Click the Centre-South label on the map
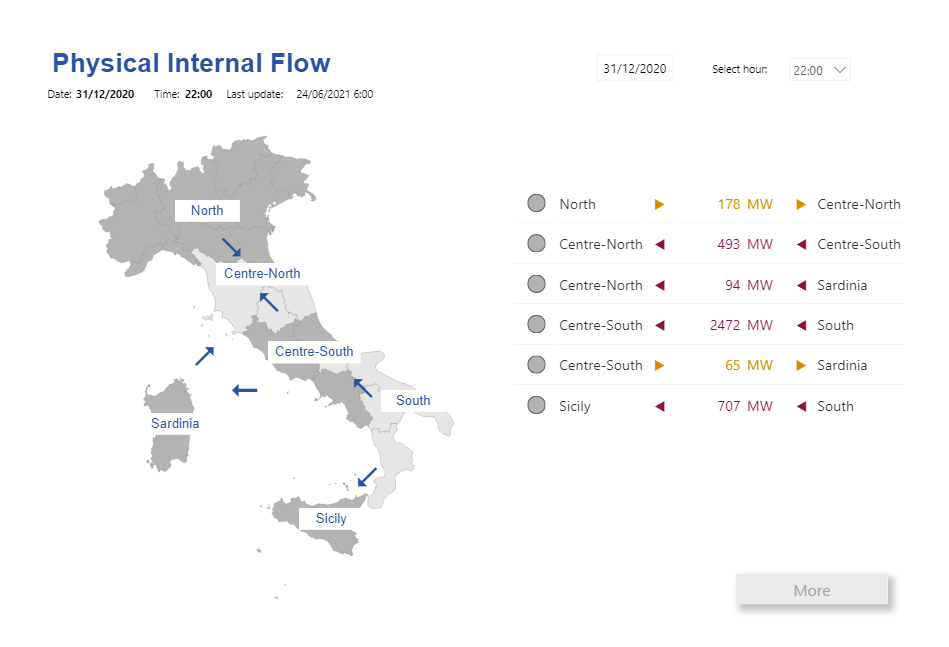The height and width of the screenshot is (647, 949). [x=313, y=351]
